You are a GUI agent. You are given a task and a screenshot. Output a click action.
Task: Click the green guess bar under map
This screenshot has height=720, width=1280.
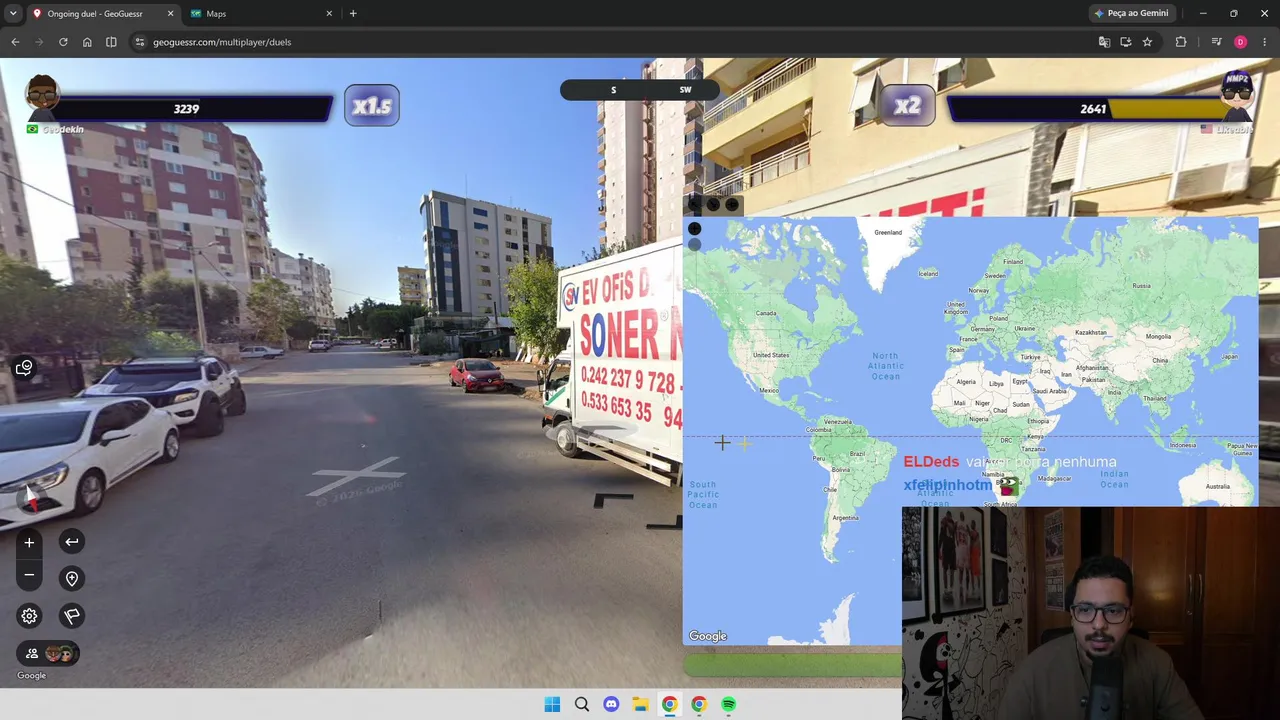pyautogui.click(x=792, y=664)
